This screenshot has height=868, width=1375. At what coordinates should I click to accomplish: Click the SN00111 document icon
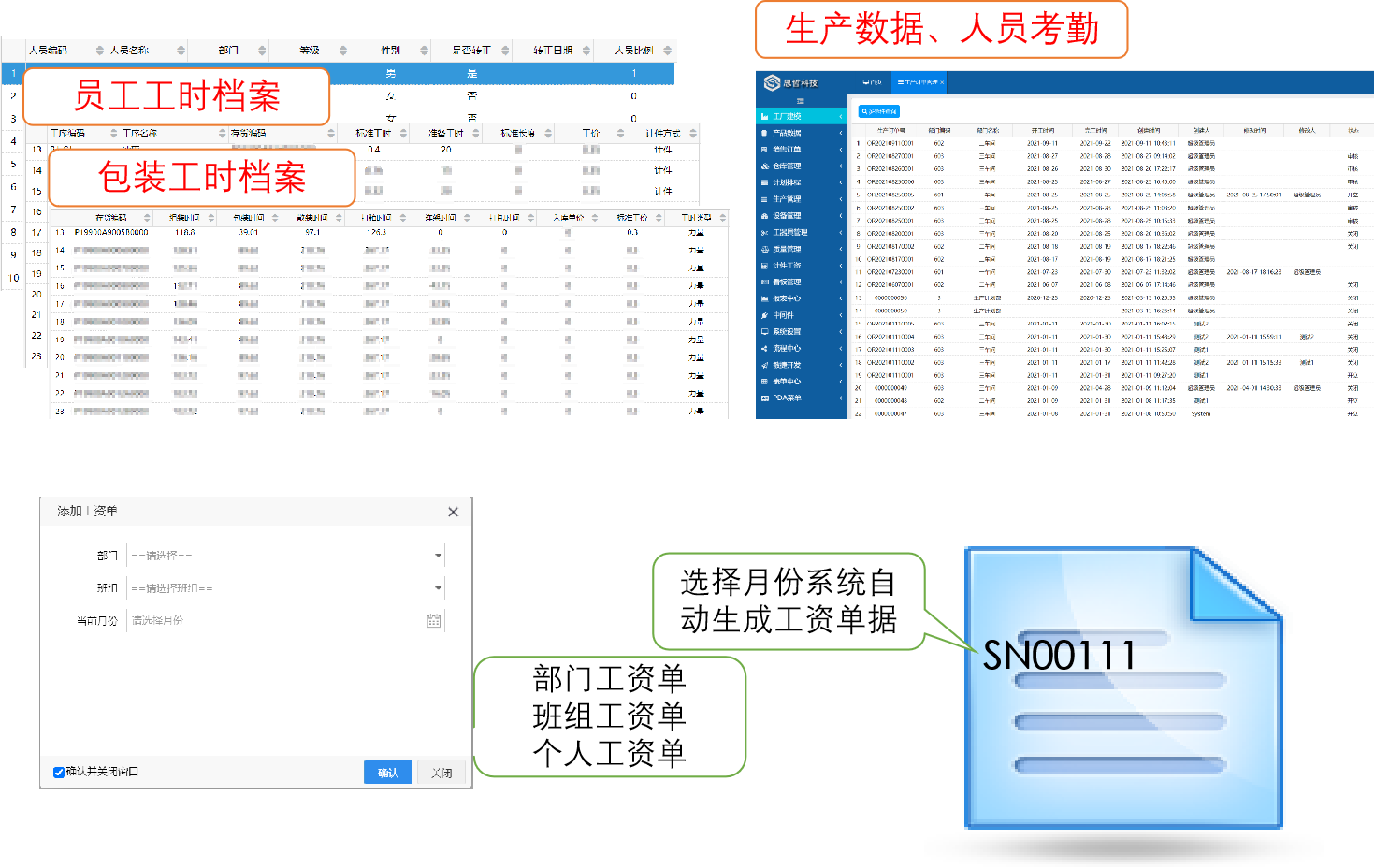point(1122,689)
